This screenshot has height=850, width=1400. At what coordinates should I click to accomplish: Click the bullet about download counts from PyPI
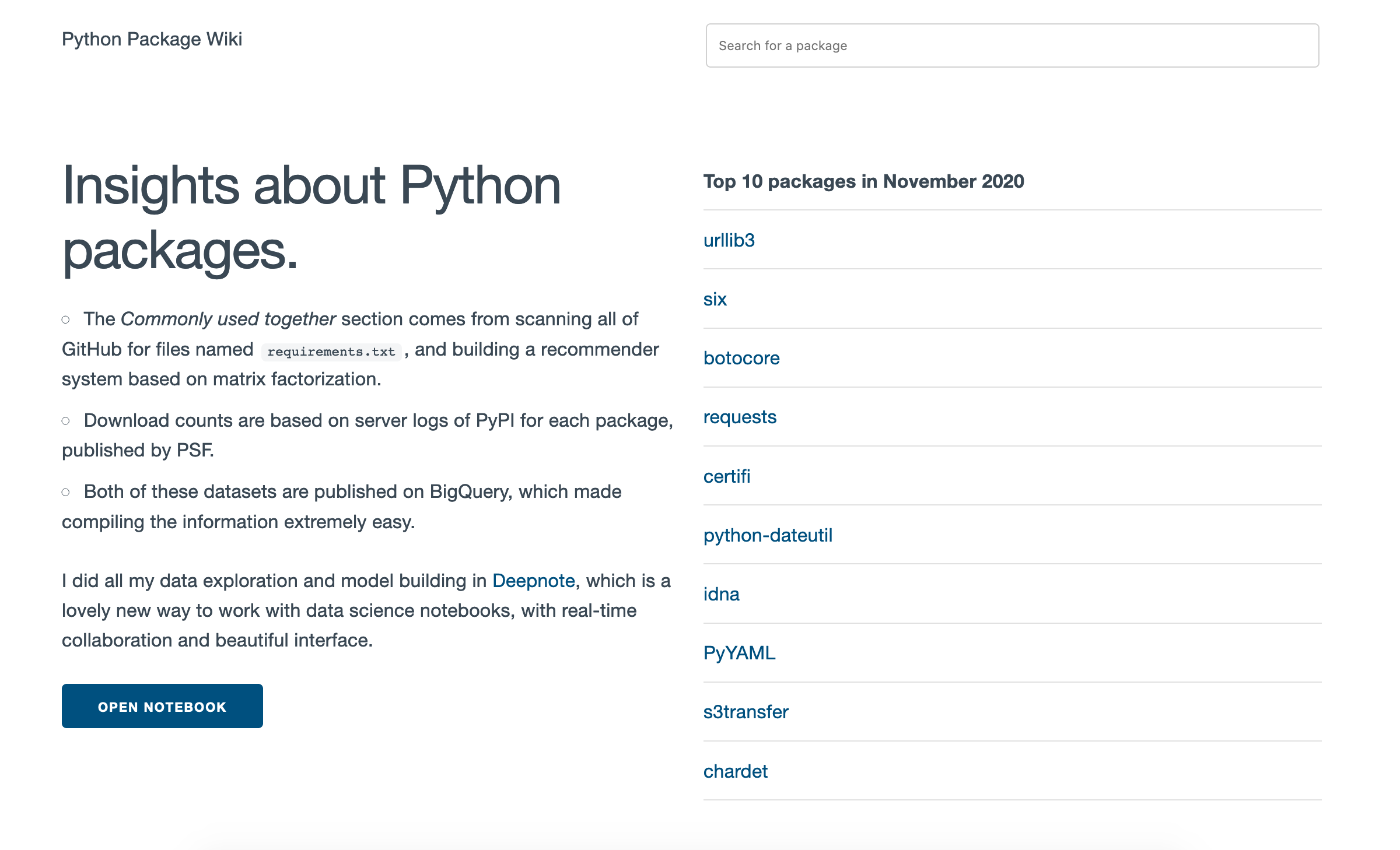(x=367, y=434)
